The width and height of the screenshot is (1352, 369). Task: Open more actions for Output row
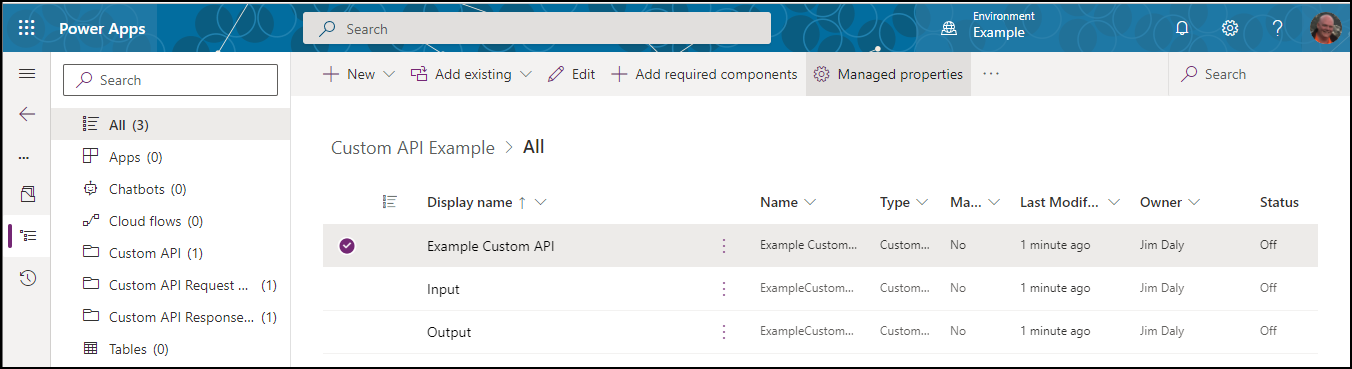(725, 332)
